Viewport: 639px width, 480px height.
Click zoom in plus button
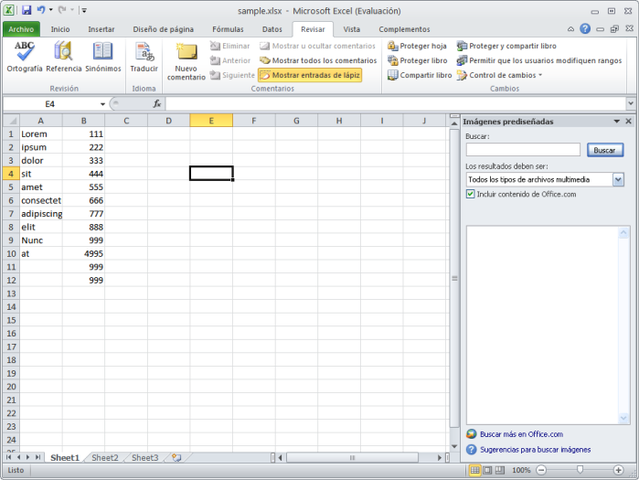618,470
